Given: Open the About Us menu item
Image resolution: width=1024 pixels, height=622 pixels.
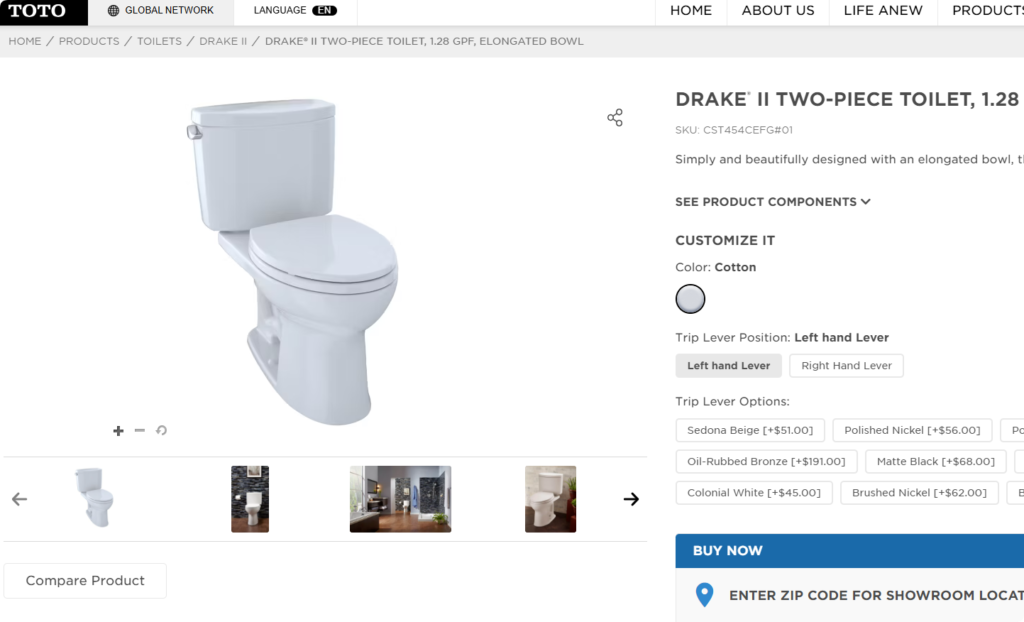Looking at the screenshot, I should [778, 10].
